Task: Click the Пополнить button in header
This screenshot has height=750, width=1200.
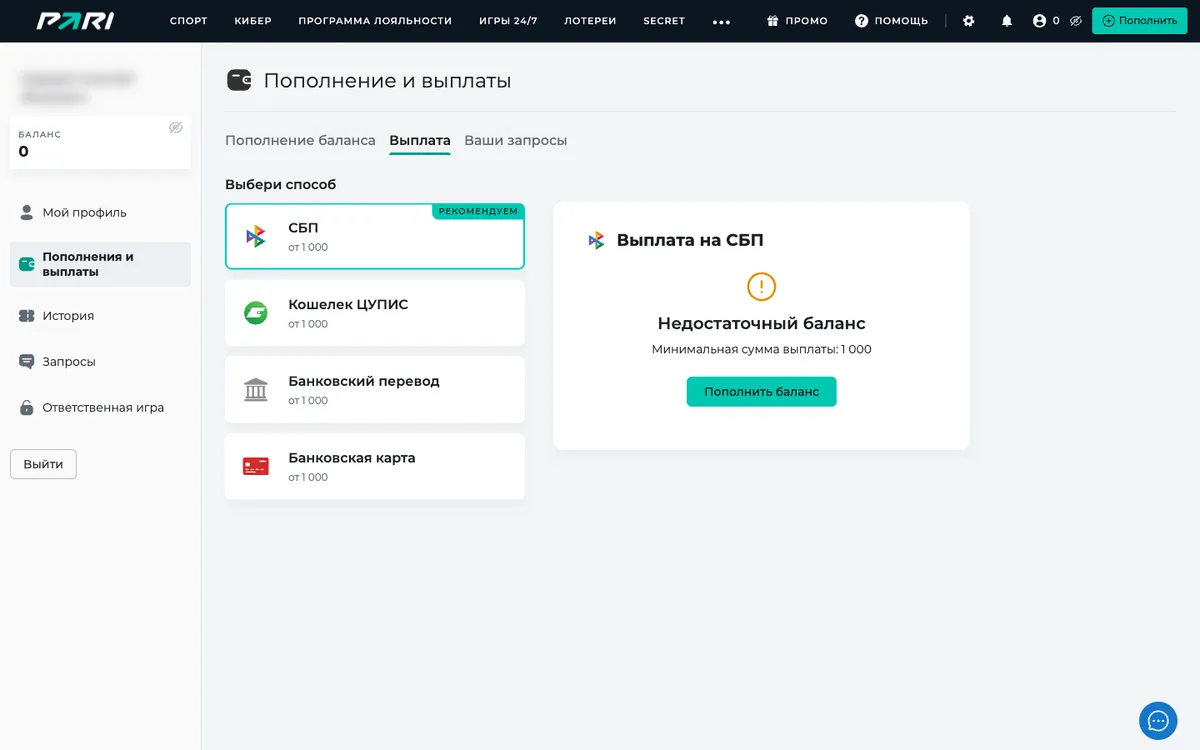Action: (1140, 21)
